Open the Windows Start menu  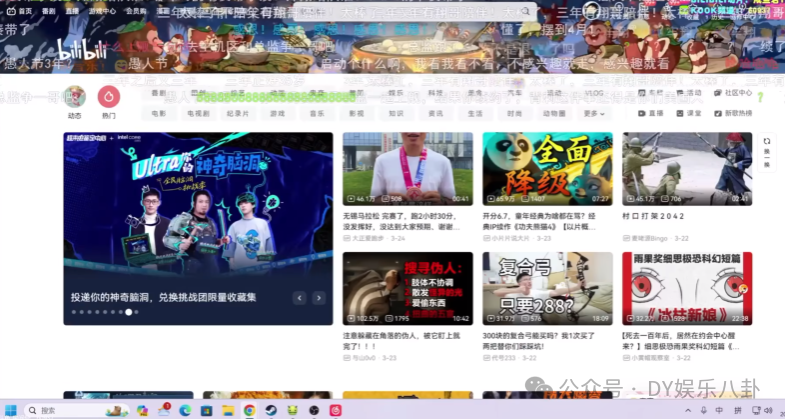point(11,410)
